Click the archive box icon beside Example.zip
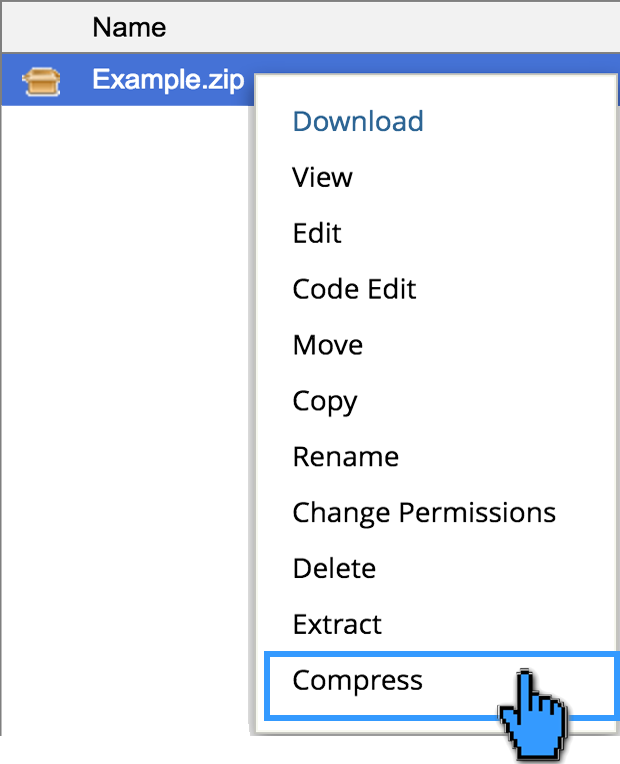The width and height of the screenshot is (620, 764). [41, 80]
